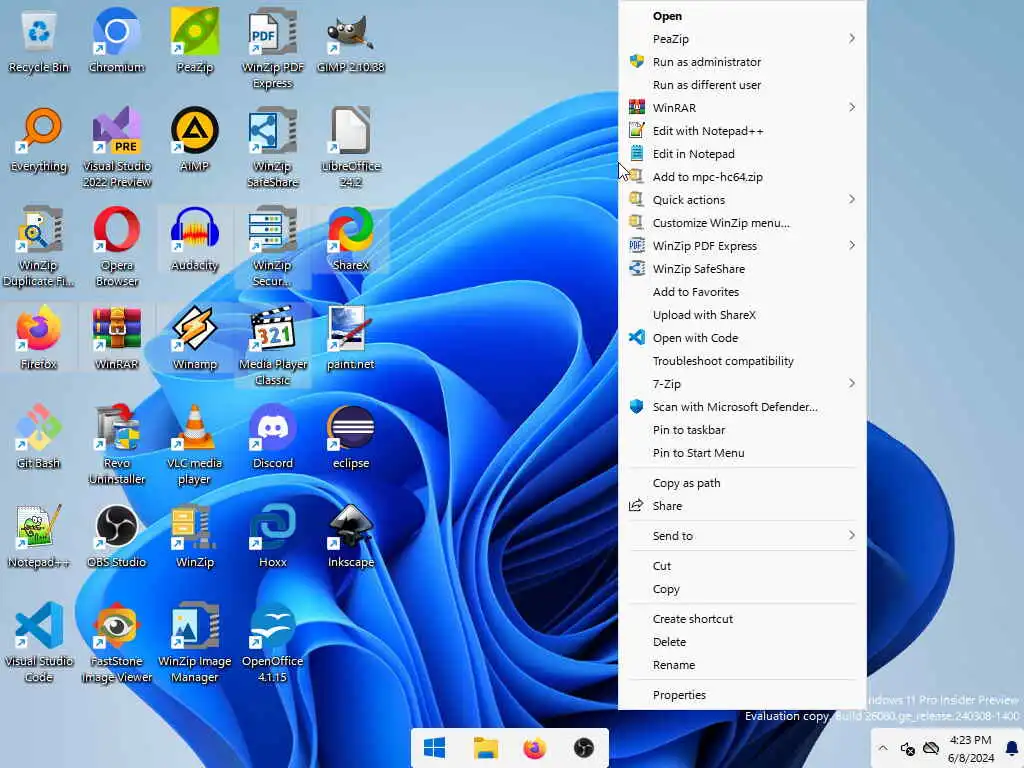
Task: Select the AIMP desktop shortcut
Action: pos(195,140)
